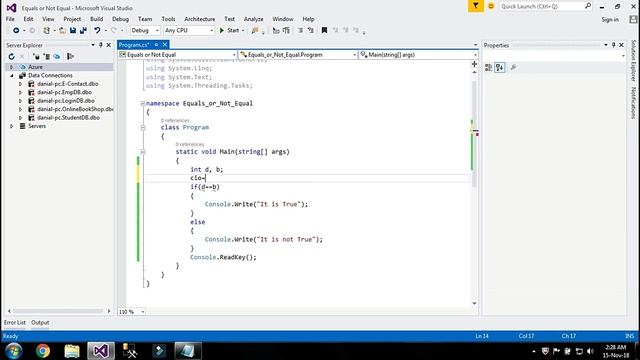The image size is (640, 360).
Task: Click the Open File folder icon
Action: (x=62, y=31)
